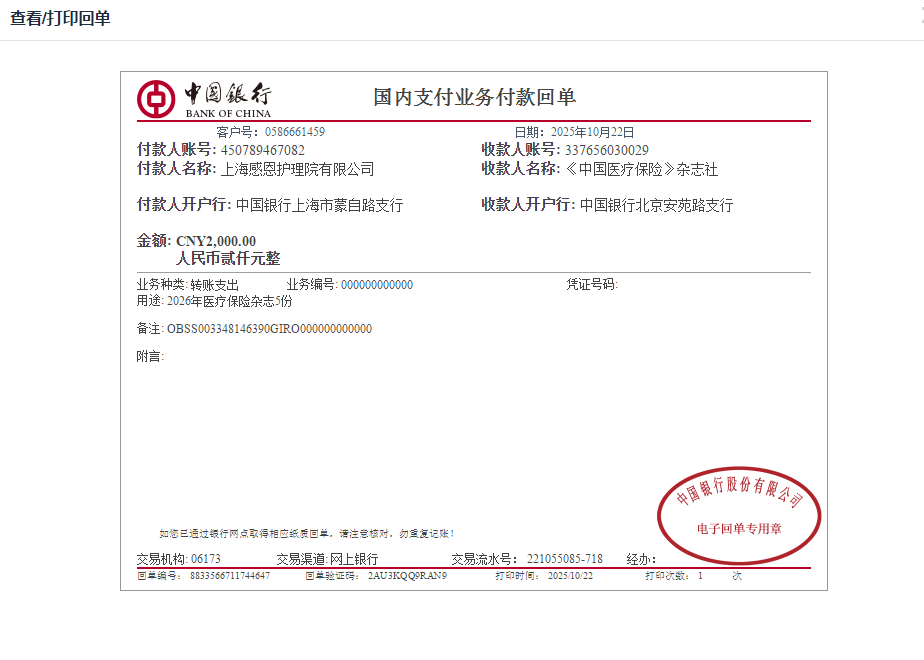Click payer bank 中国银行上海市蒙自路支行

319,206
